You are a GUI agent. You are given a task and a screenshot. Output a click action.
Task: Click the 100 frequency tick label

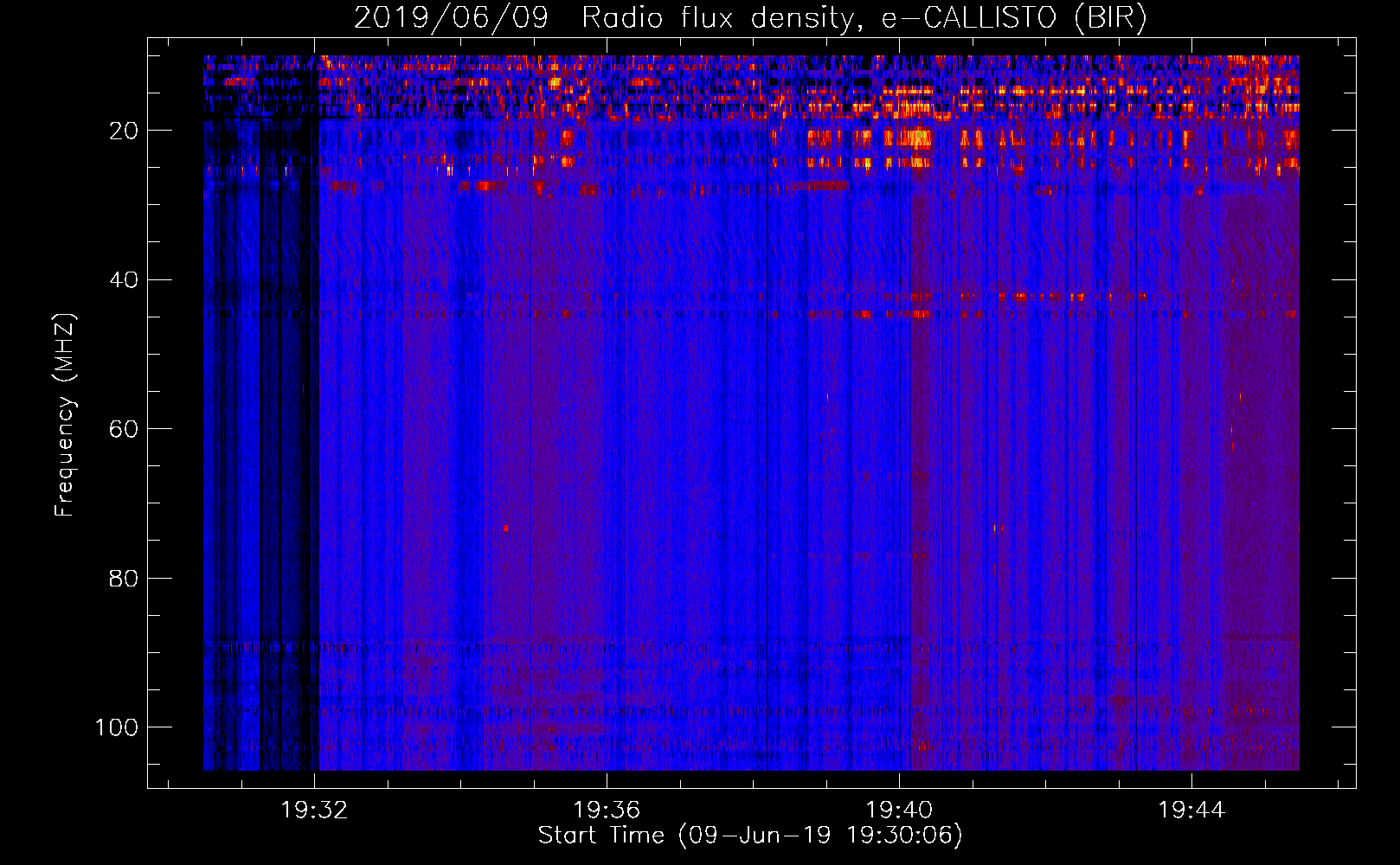click(x=117, y=727)
